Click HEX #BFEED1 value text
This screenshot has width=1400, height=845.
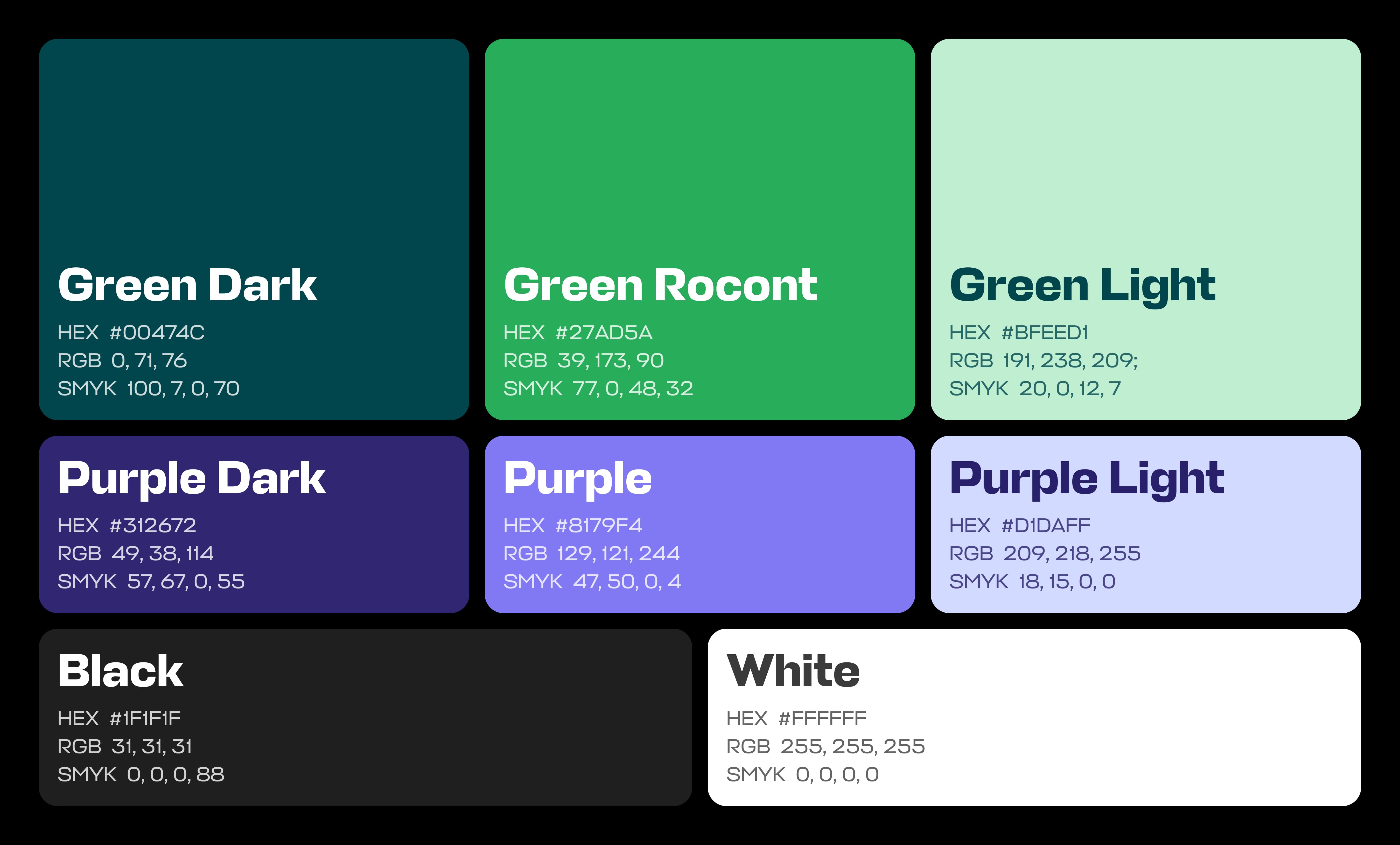(x=1018, y=333)
